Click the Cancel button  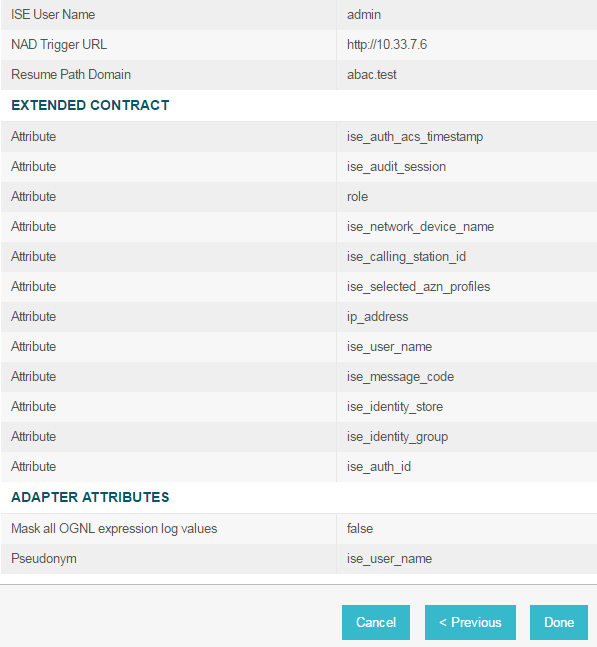coord(376,622)
